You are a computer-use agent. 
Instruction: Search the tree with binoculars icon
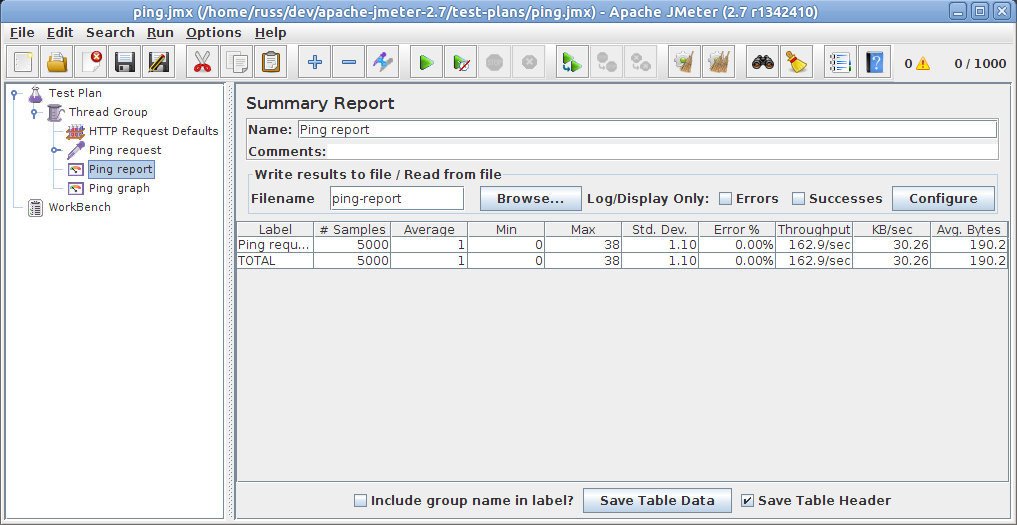pyautogui.click(x=763, y=62)
